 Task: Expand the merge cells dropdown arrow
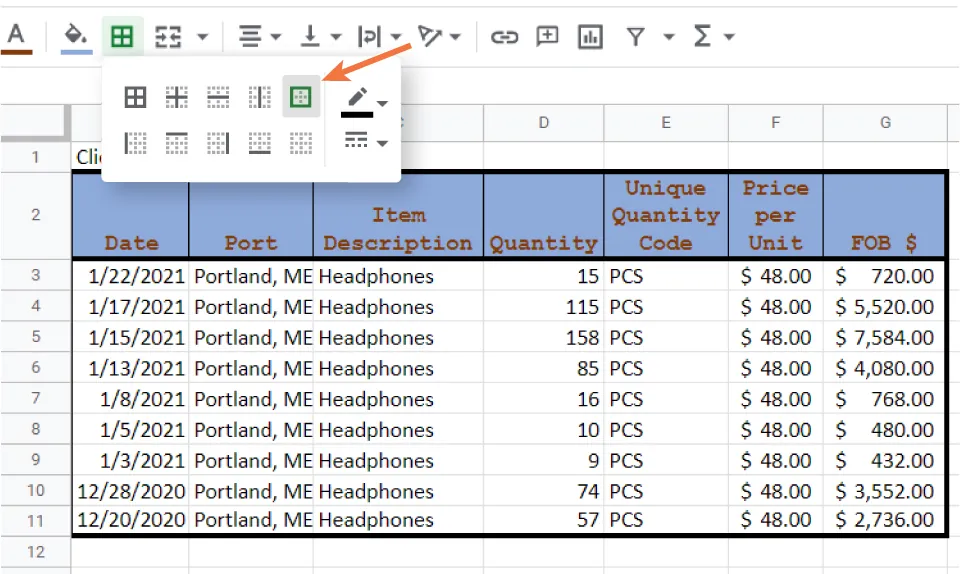202,37
